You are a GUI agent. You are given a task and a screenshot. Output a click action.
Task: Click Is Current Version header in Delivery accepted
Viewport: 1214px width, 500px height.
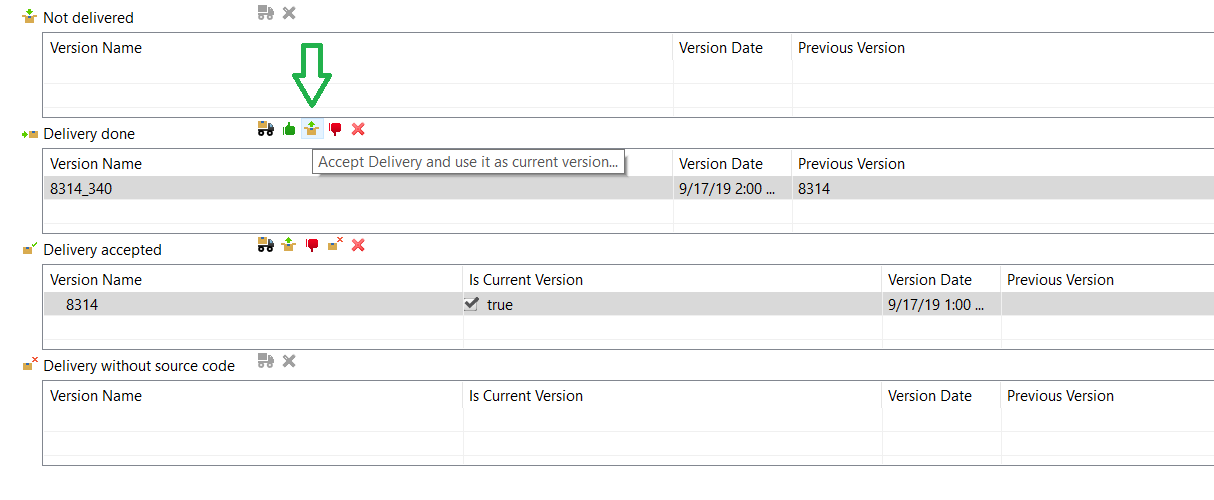[x=526, y=280]
